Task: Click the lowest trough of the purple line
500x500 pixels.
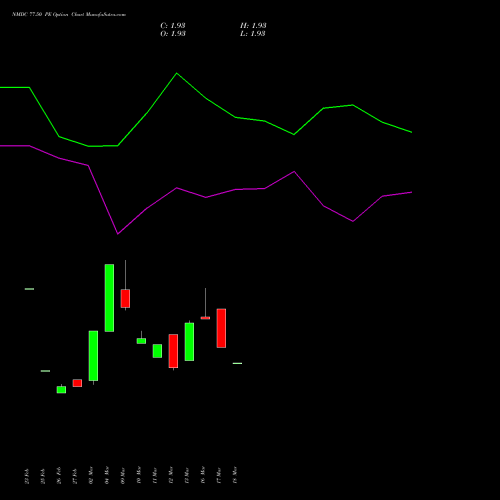Action: [118, 234]
